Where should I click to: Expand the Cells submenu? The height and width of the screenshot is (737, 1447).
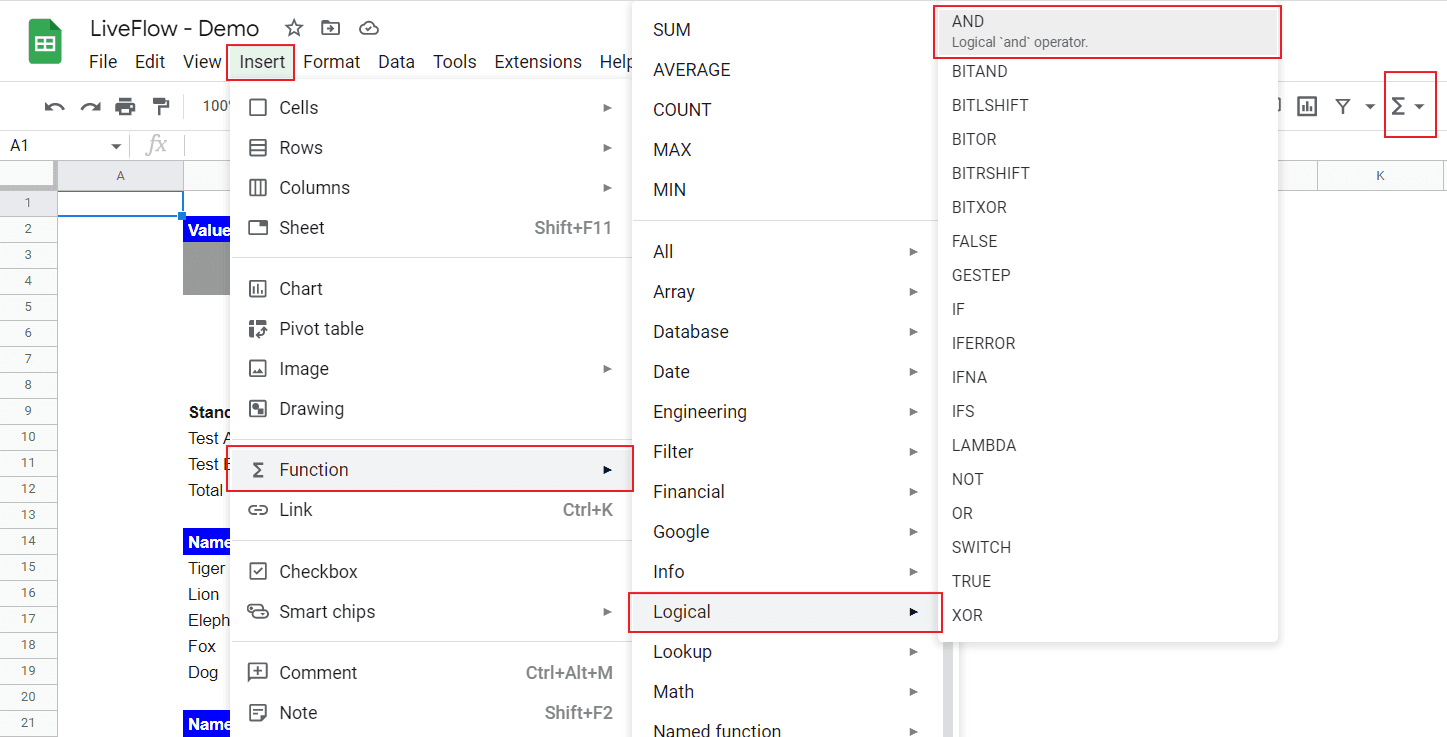(x=431, y=108)
